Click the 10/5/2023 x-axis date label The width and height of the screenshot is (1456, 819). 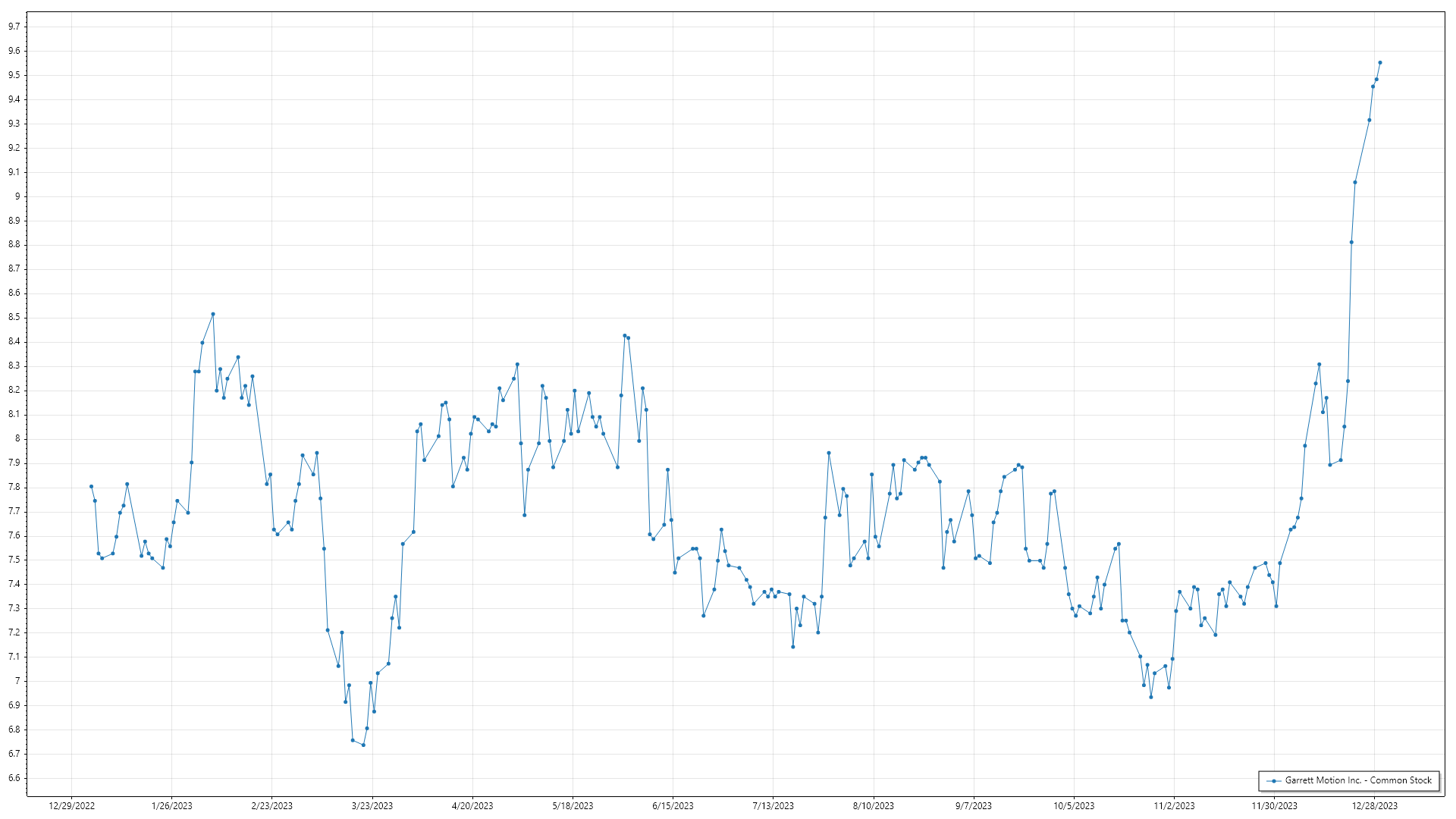coord(1074,806)
